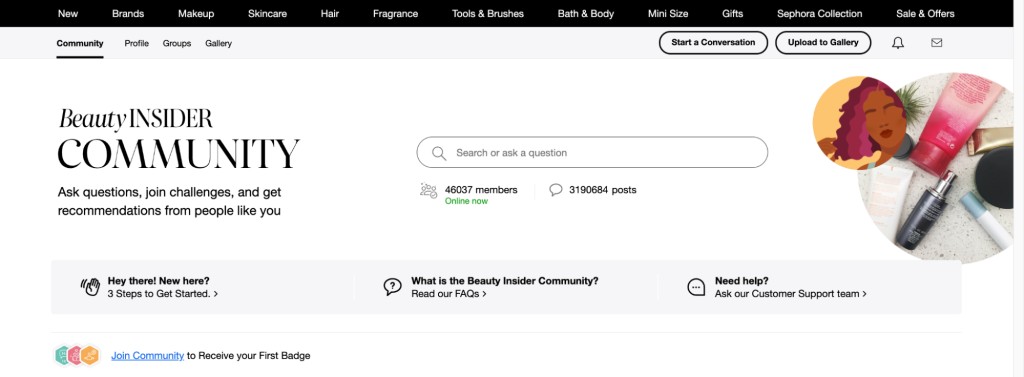
Task: Click the illustrated woman avatar image
Action: pos(858,123)
